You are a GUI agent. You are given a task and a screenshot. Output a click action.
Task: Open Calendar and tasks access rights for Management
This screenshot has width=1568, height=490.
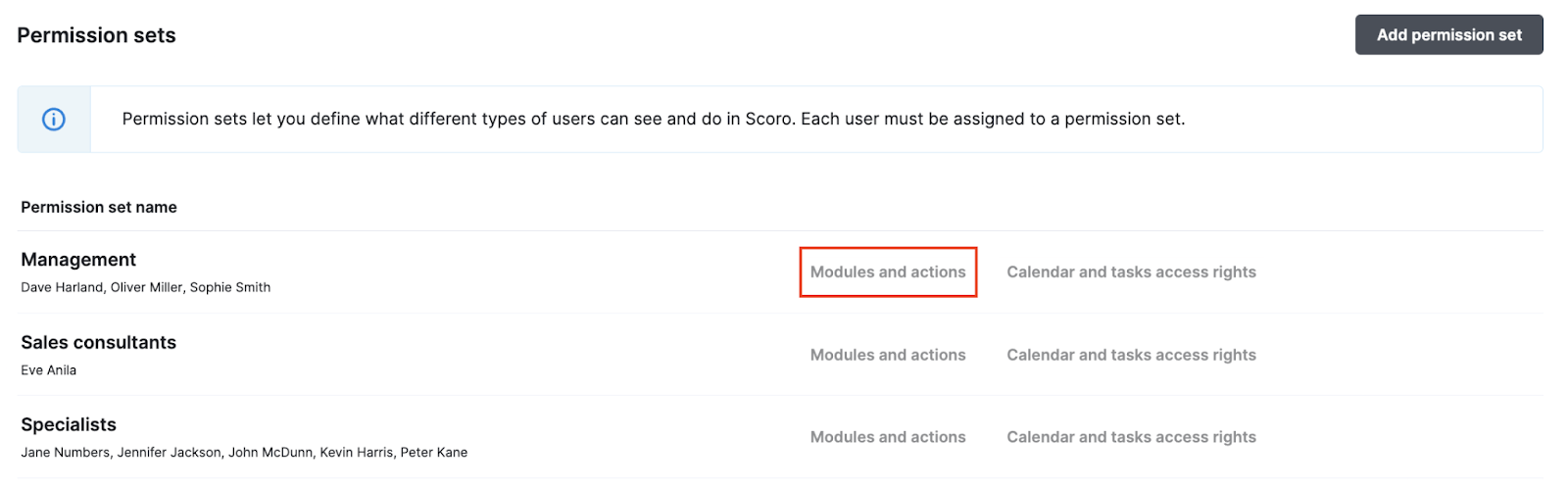pyautogui.click(x=1131, y=272)
